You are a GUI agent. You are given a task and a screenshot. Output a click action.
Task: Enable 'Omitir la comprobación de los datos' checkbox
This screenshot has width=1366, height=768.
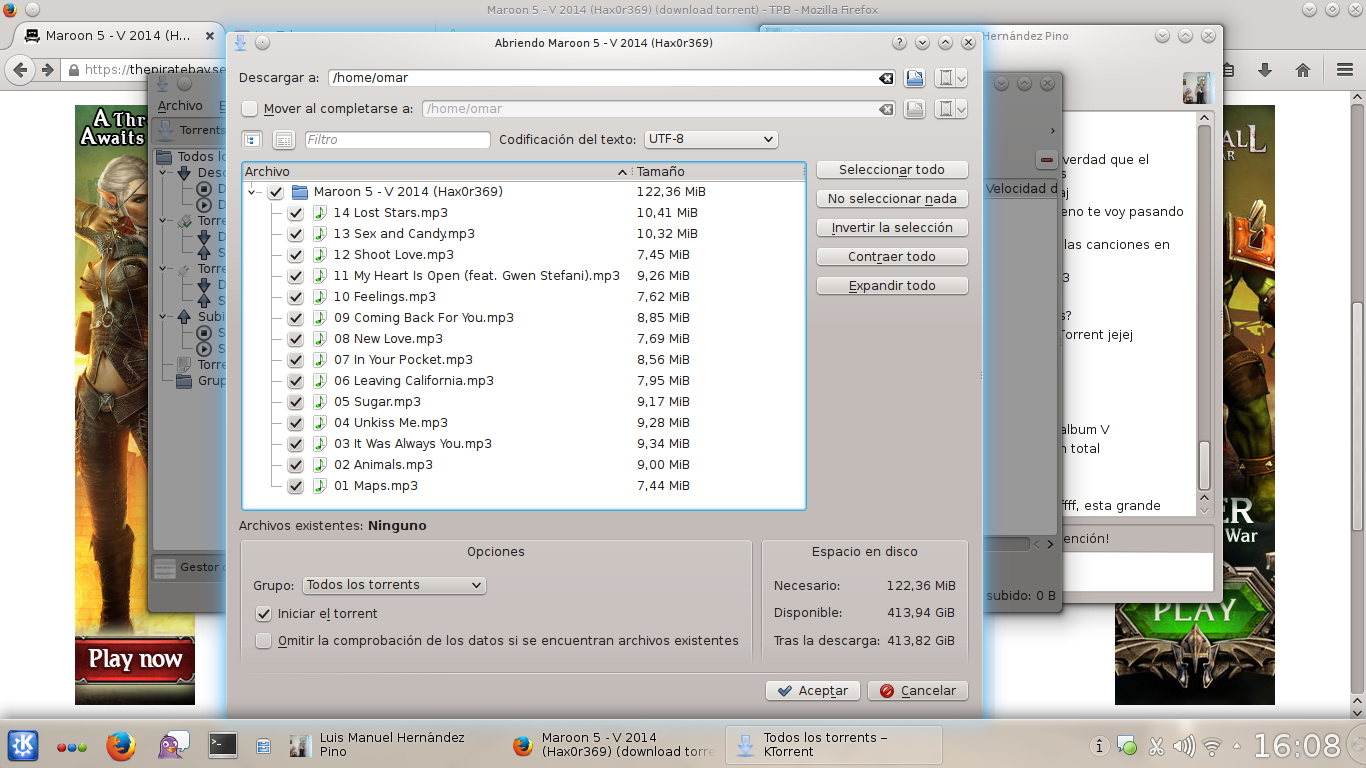[264, 641]
